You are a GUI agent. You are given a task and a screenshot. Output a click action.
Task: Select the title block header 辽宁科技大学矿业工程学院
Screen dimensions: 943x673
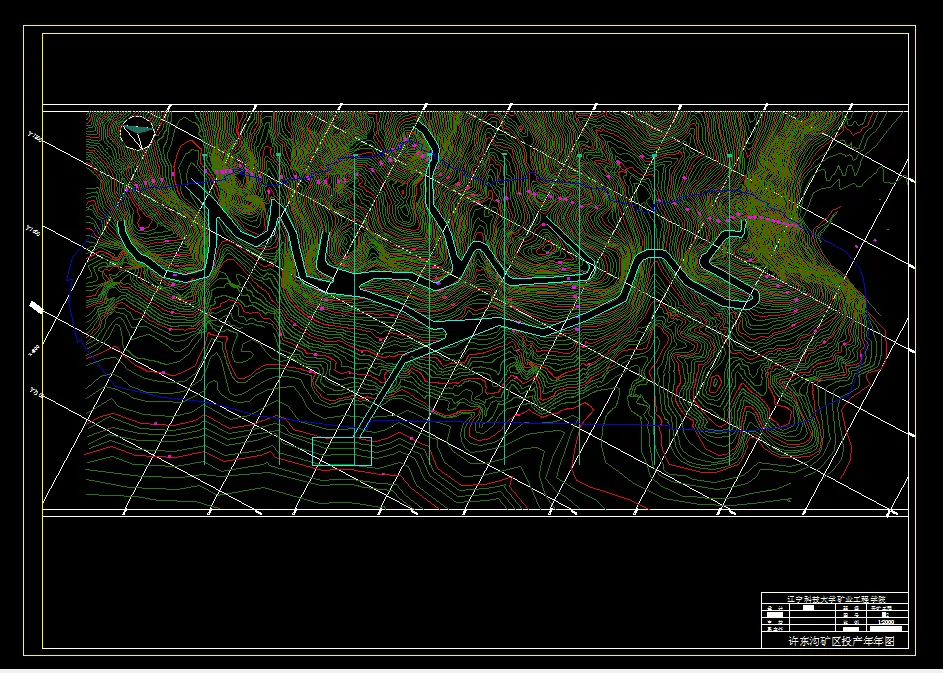(835, 599)
